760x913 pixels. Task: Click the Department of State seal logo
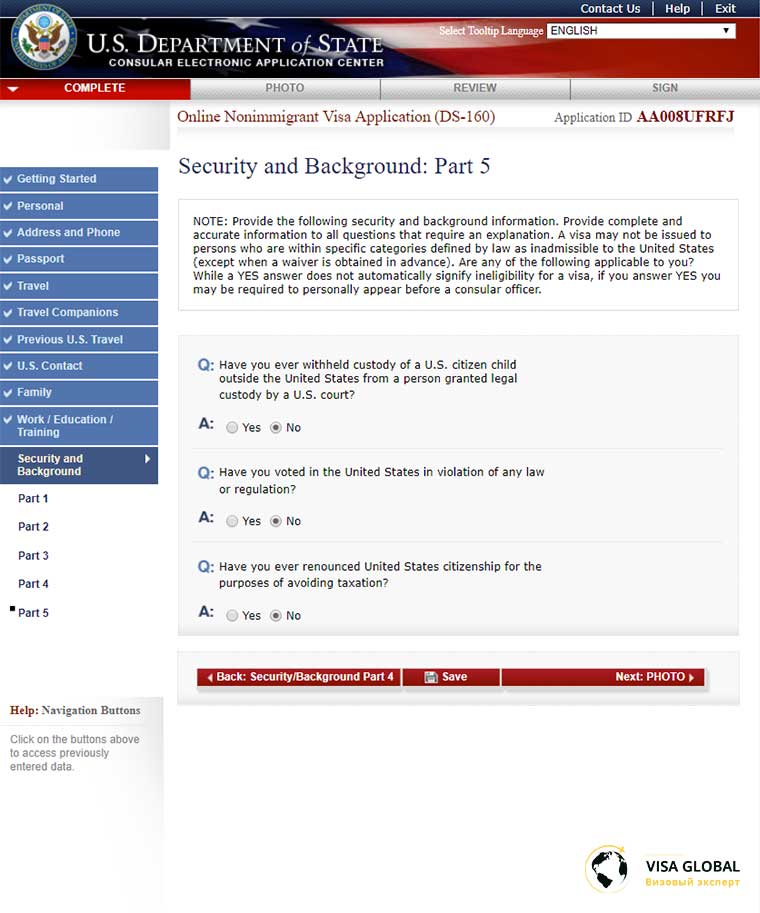pos(44,38)
